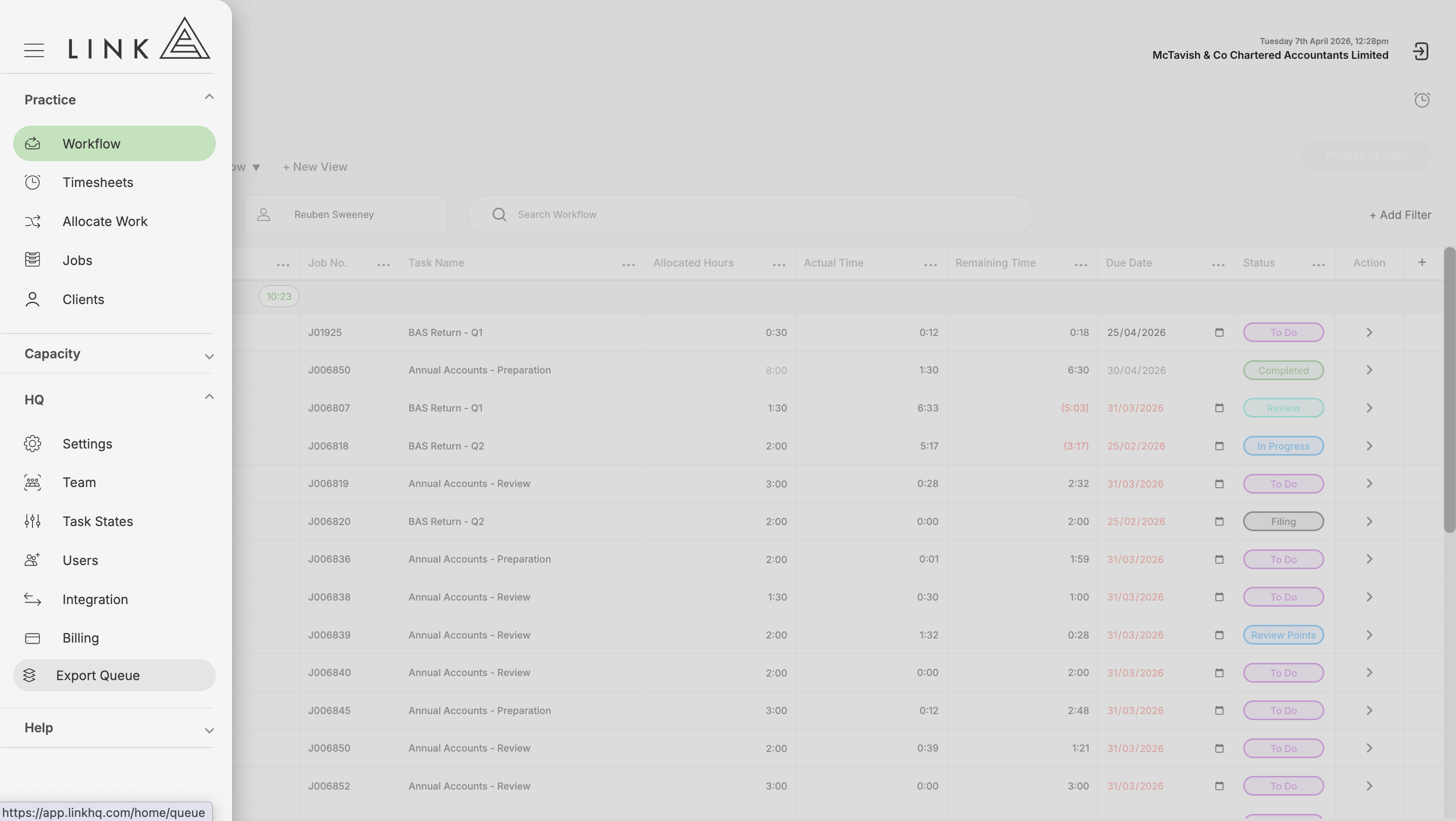Open row arrow for J006818
The height and width of the screenshot is (821, 1456).
[x=1369, y=446]
